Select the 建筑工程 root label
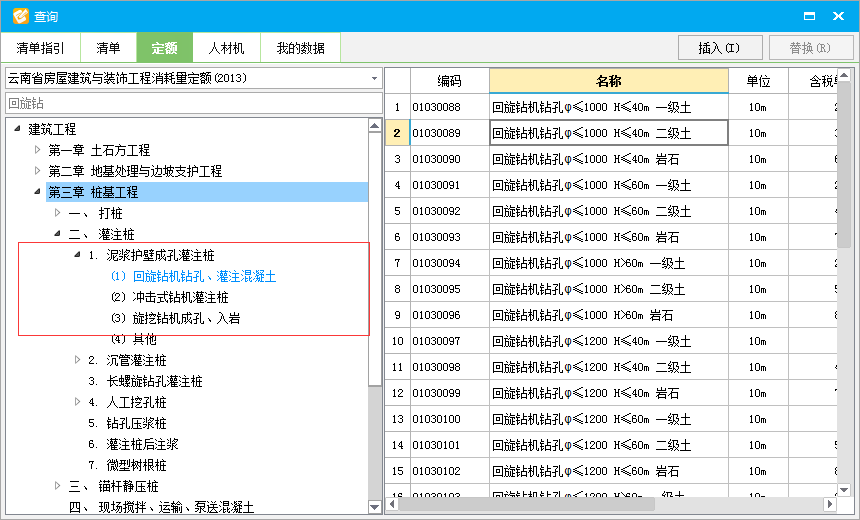860x520 pixels. click(x=52, y=129)
